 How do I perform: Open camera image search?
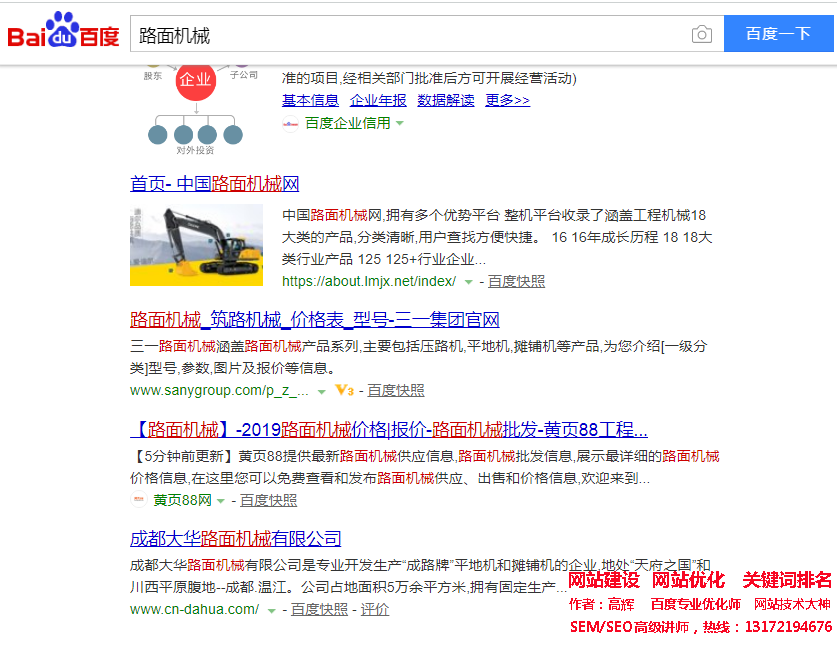(x=702, y=35)
